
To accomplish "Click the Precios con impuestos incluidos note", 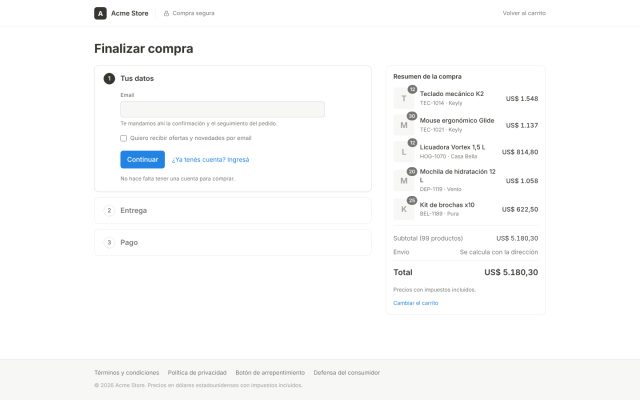I will (x=434, y=290).
